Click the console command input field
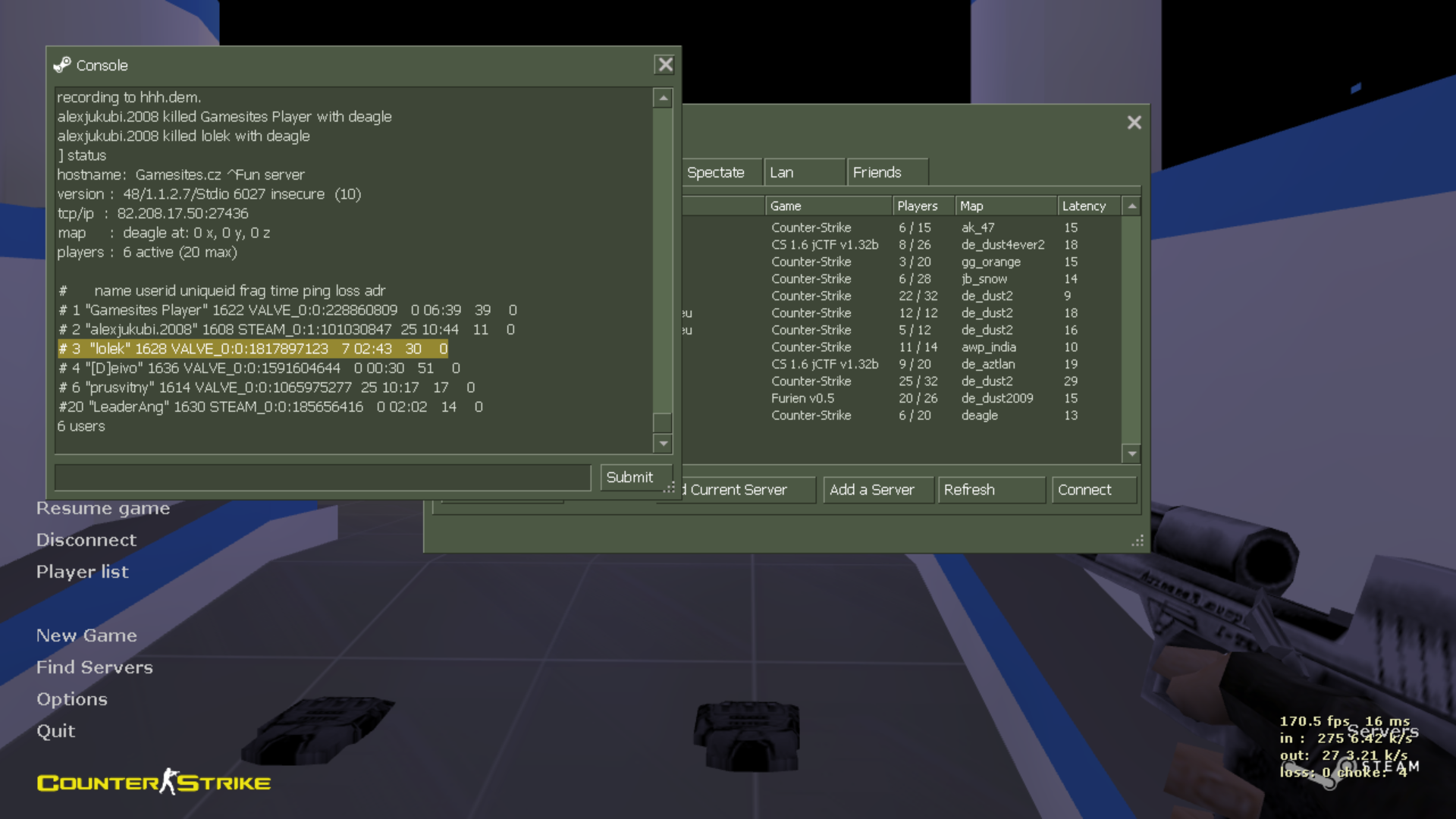Viewport: 1456px width, 819px height. tap(322, 478)
